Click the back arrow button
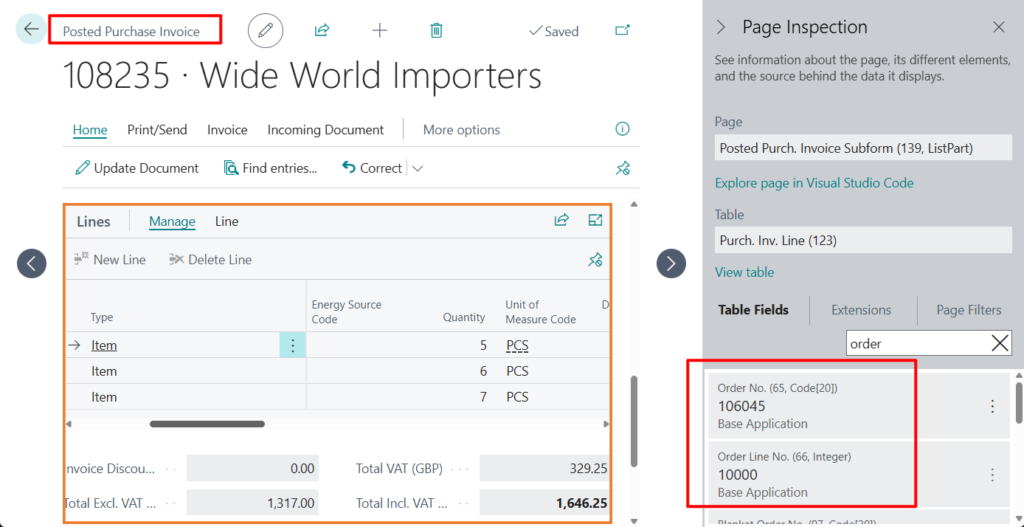This screenshot has width=1024, height=527. coord(31,29)
